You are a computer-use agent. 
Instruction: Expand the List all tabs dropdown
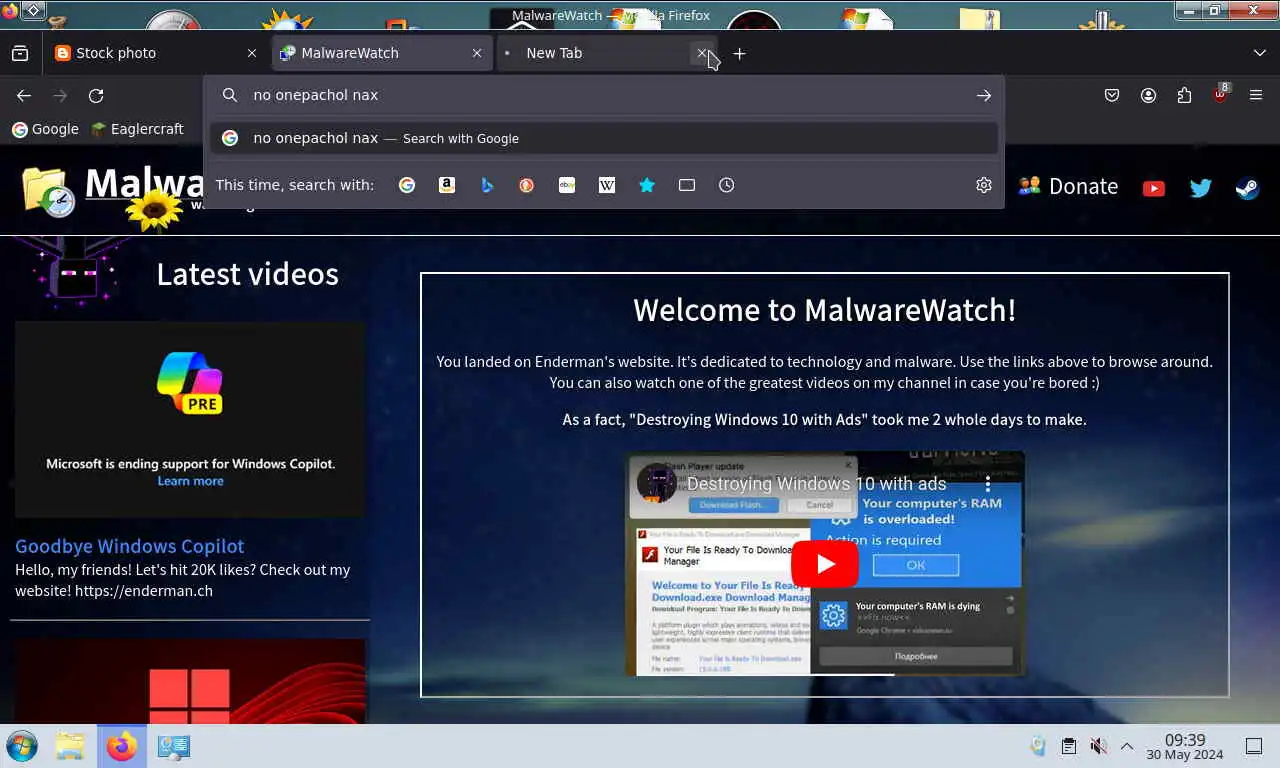[x=1259, y=53]
